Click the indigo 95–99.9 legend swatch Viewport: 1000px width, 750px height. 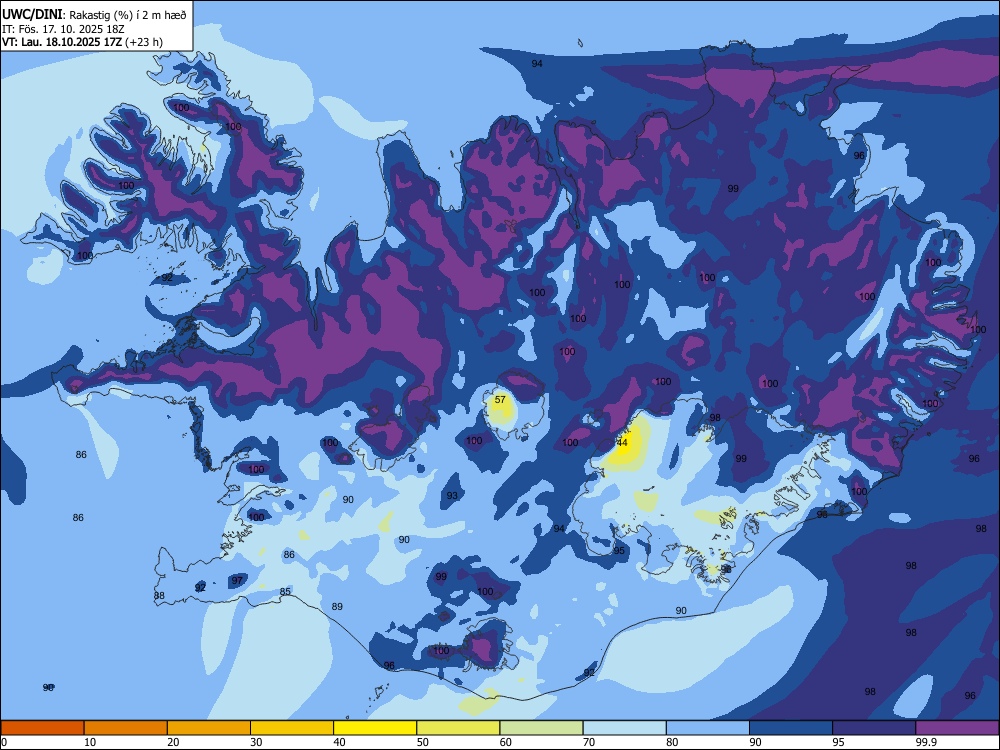[x=874, y=728]
